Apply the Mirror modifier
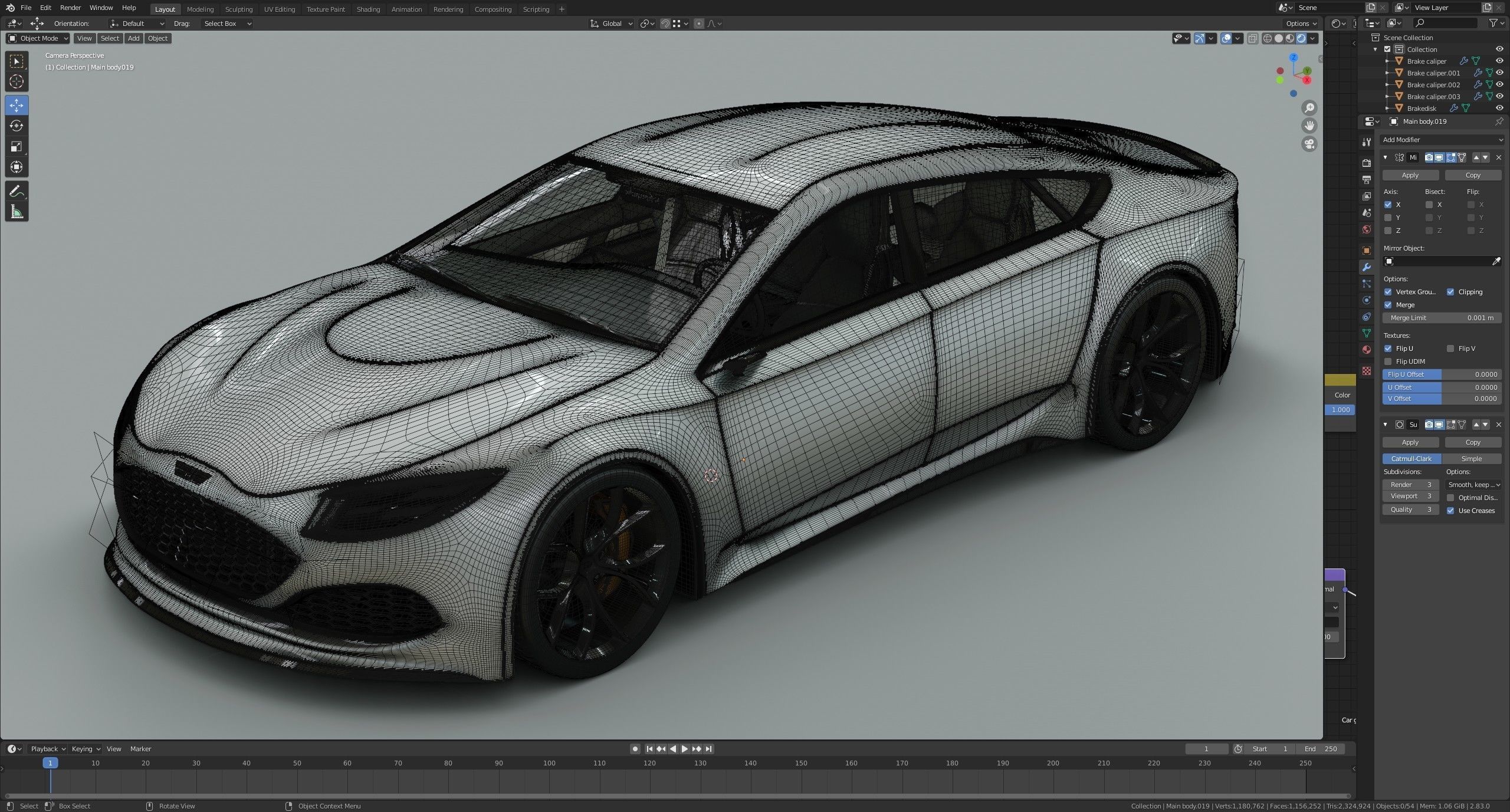This screenshot has height=812, width=1510. (x=1410, y=175)
